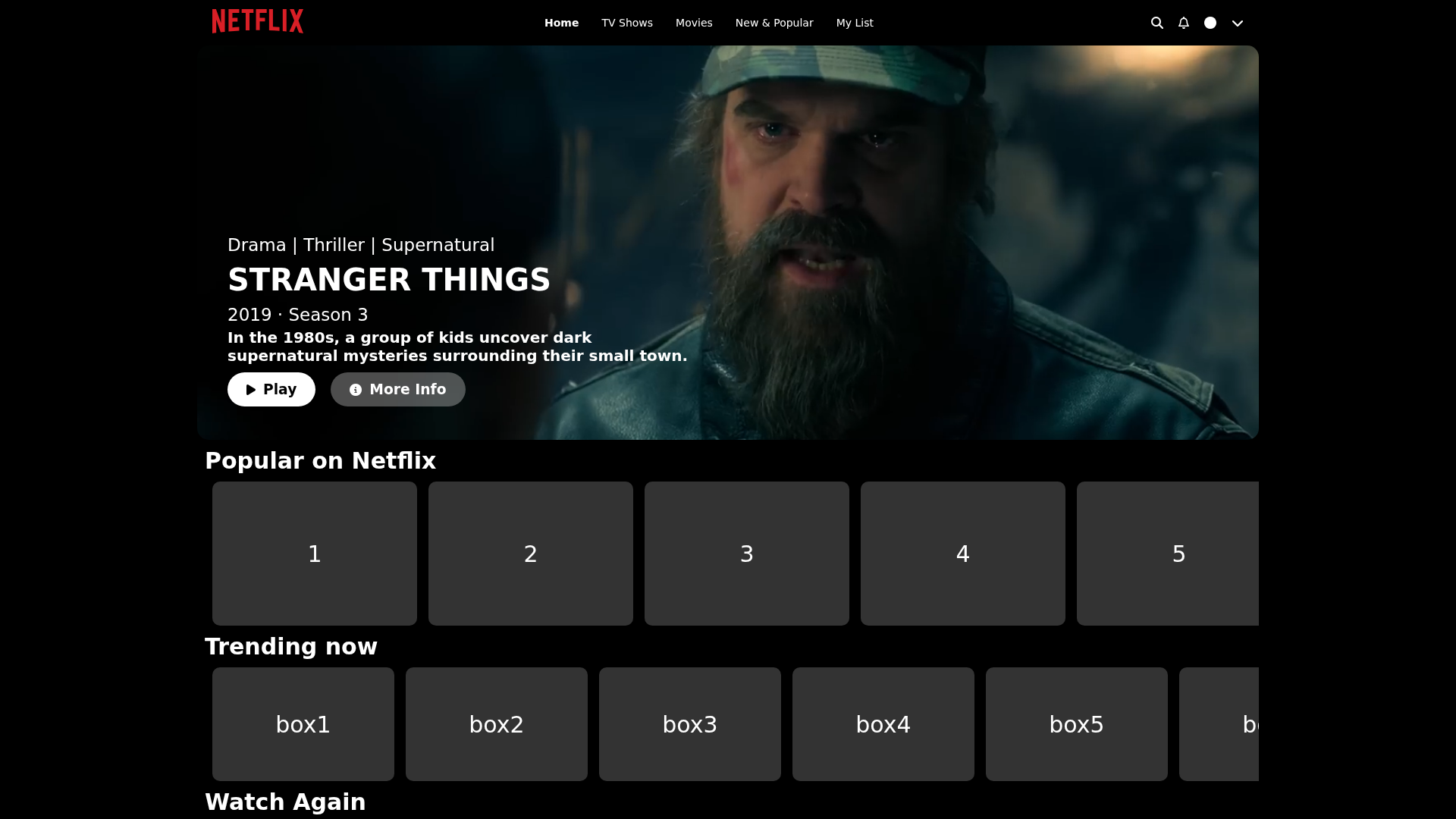
Task: Open New & Popular section
Action: tap(774, 23)
